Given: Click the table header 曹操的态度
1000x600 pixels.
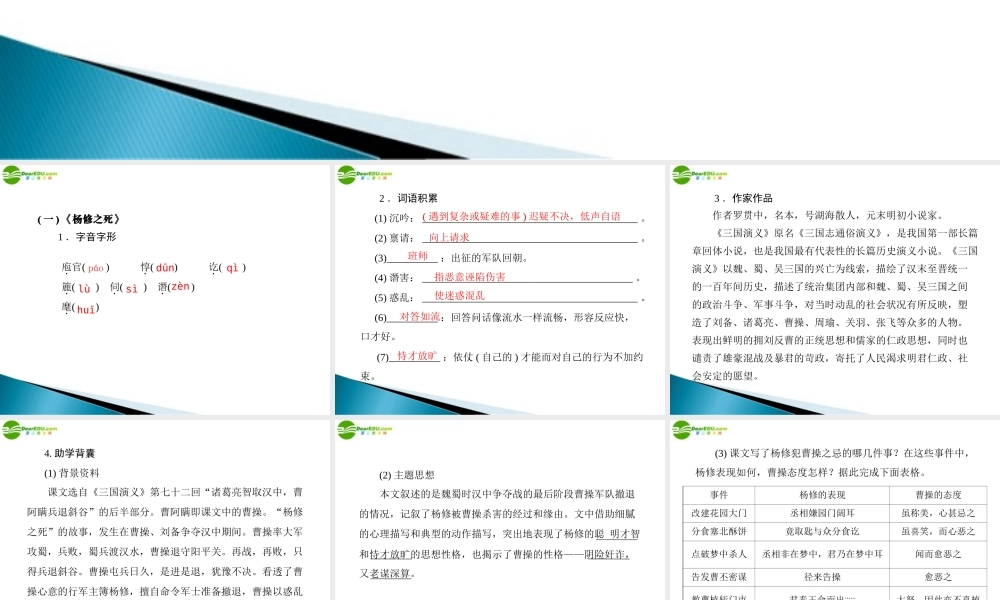Looking at the screenshot, I should [x=938, y=495].
